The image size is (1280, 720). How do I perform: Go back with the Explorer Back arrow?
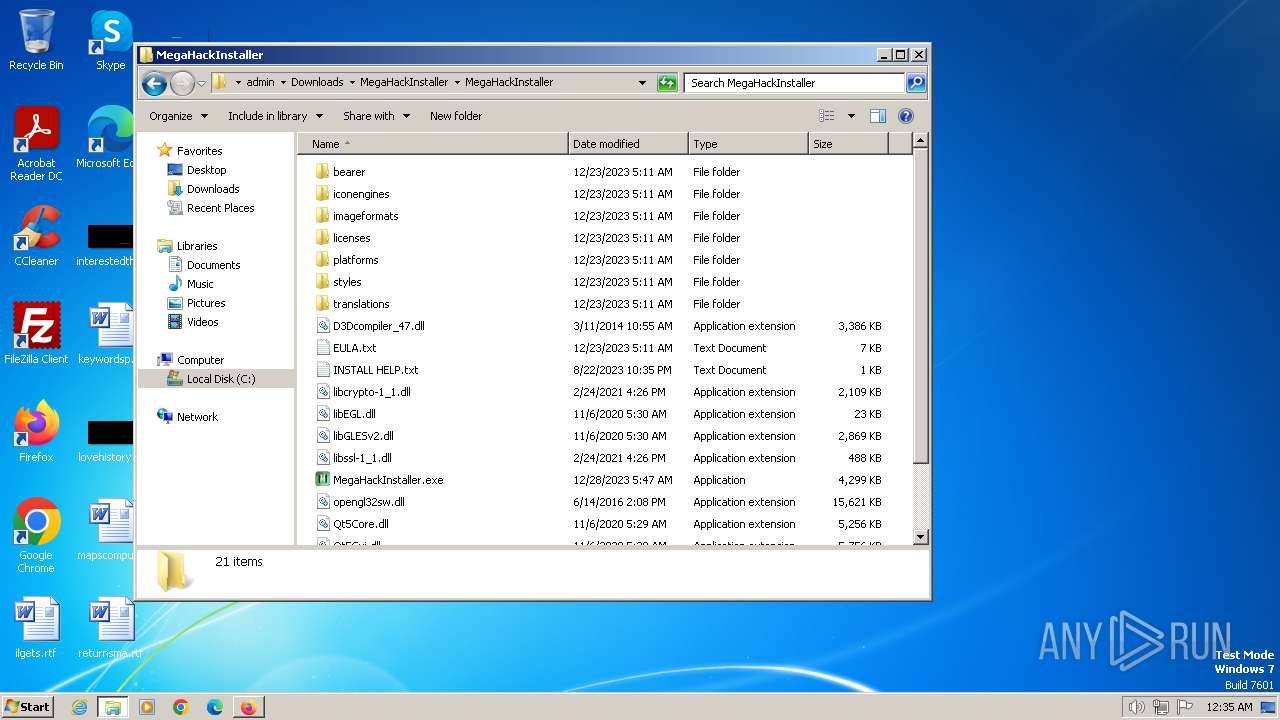pyautogui.click(x=154, y=83)
